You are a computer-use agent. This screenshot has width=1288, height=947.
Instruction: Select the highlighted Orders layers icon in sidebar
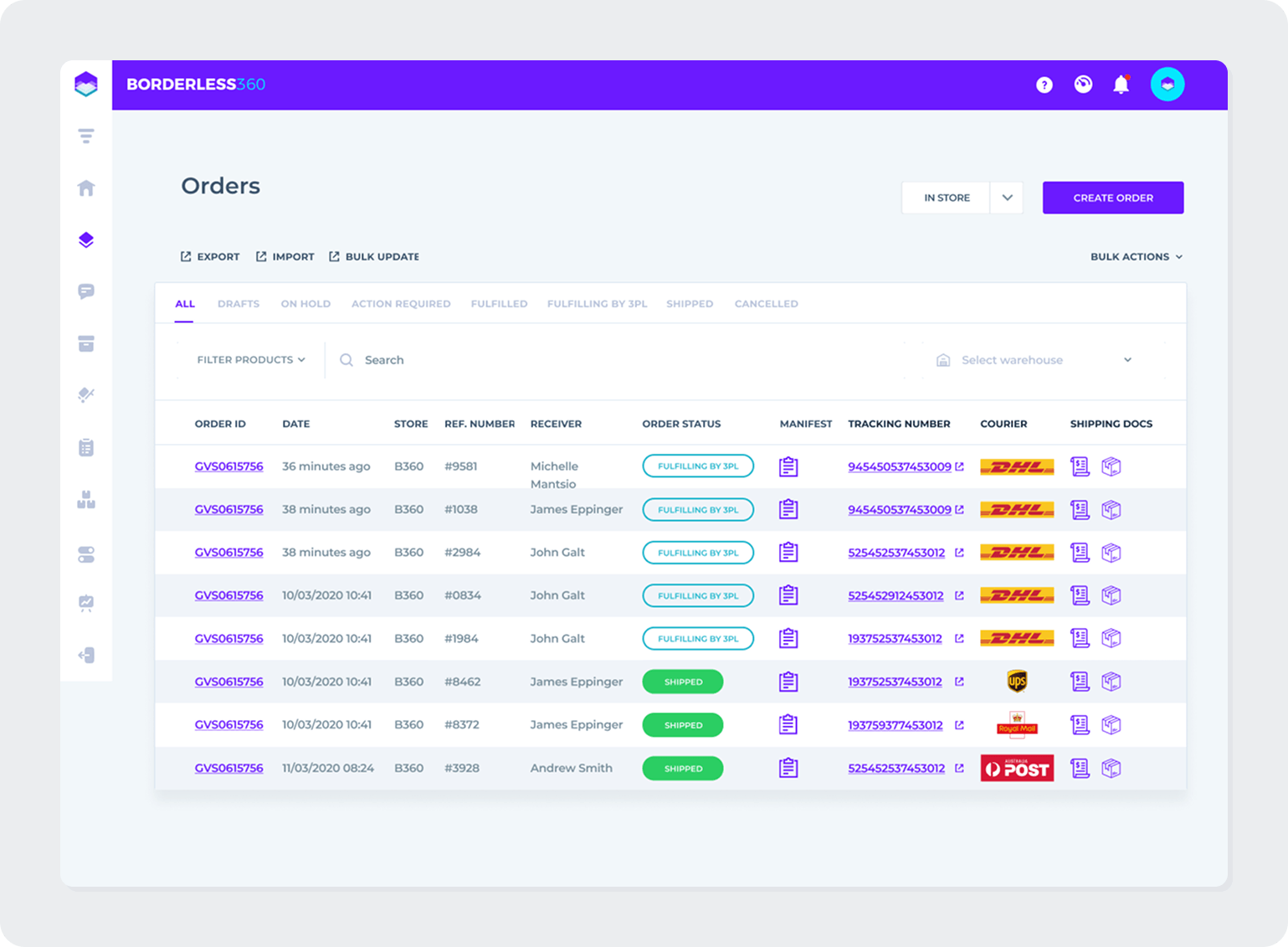tap(85, 239)
